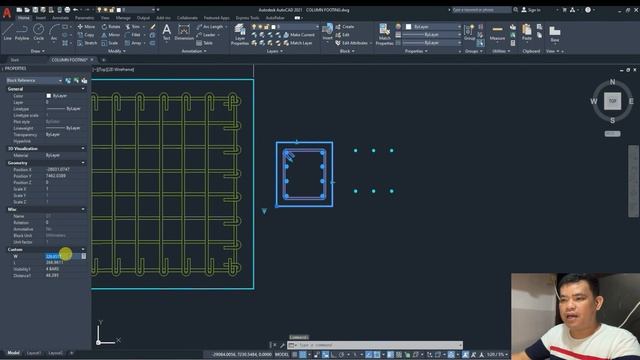
Task: Select the Polyline tool
Action: tap(22, 32)
